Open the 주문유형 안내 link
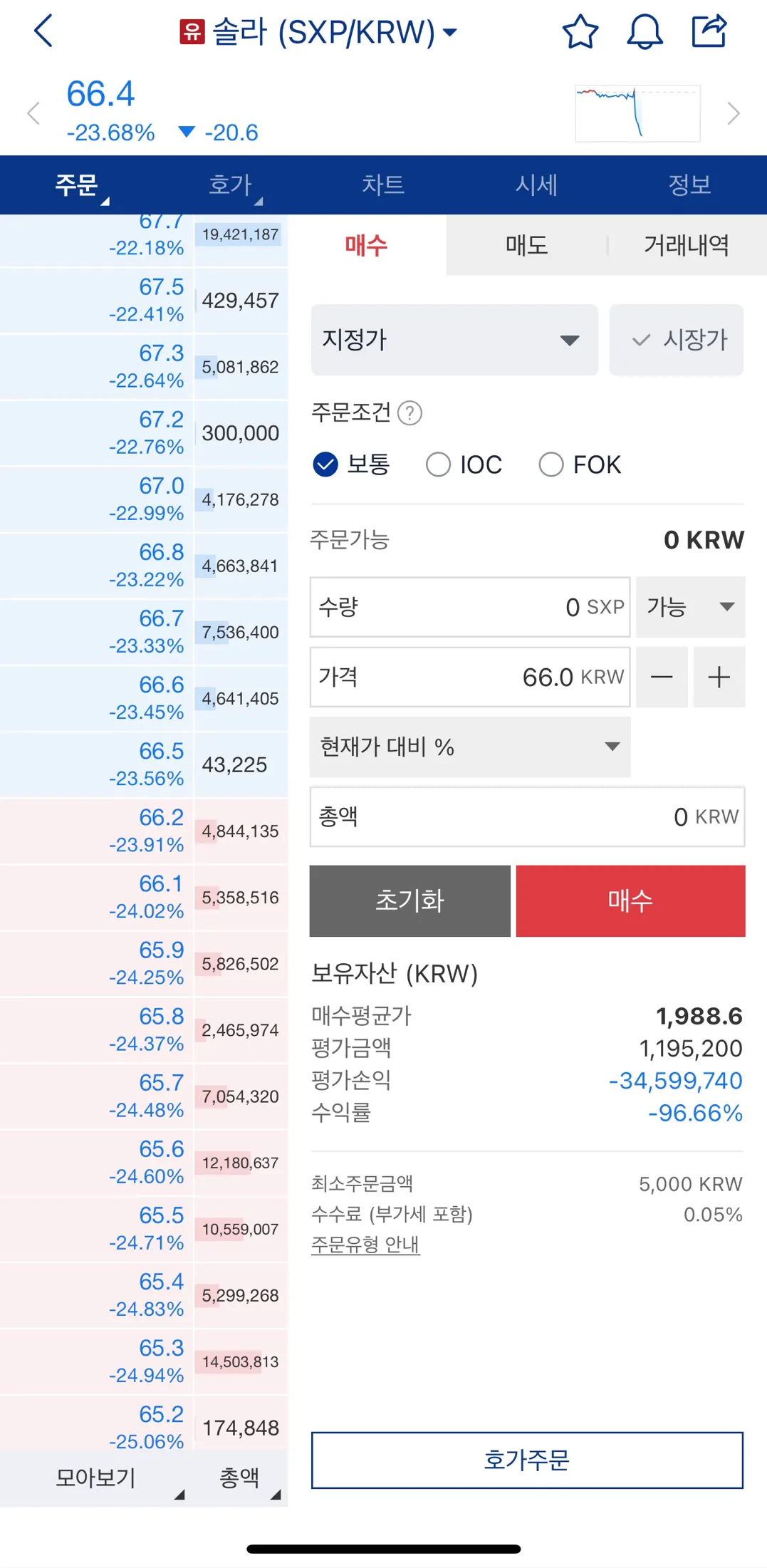The image size is (767, 1568). click(x=365, y=1244)
